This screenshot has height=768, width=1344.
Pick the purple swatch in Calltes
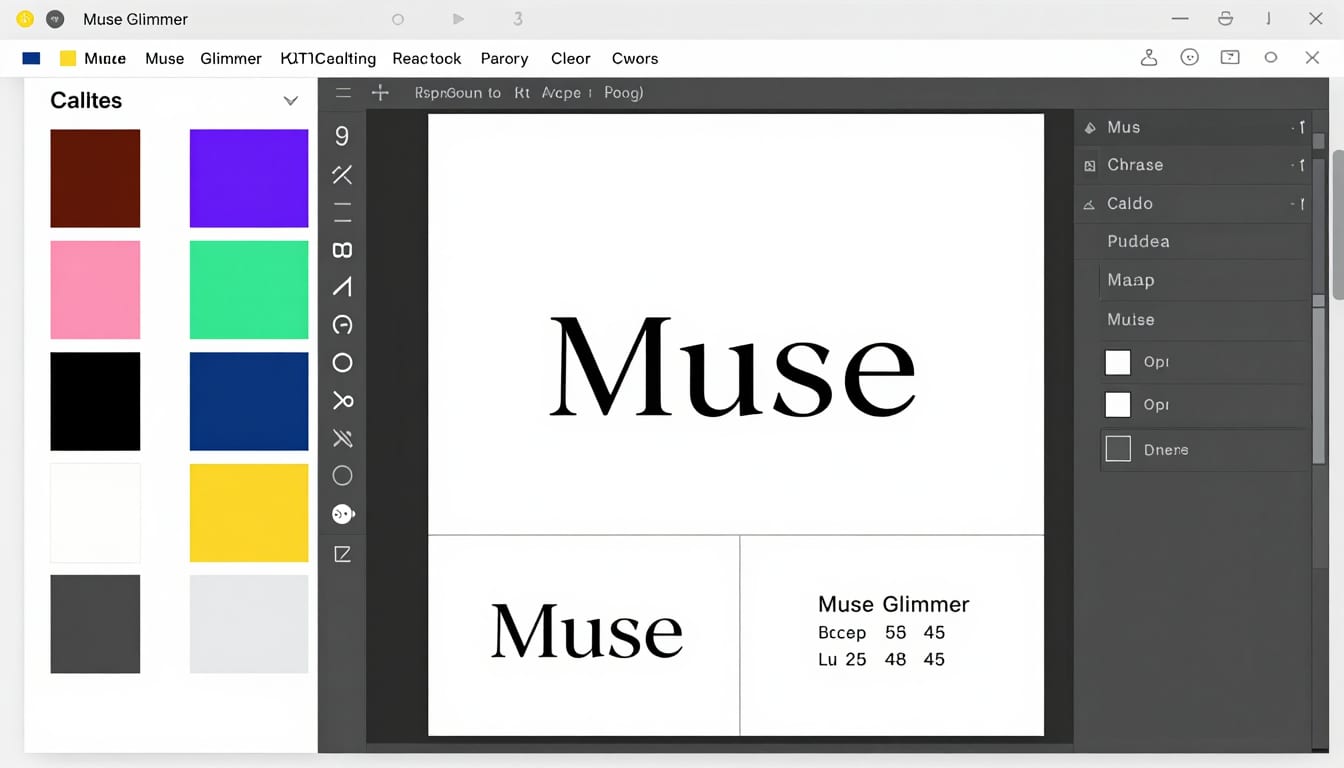click(x=249, y=178)
